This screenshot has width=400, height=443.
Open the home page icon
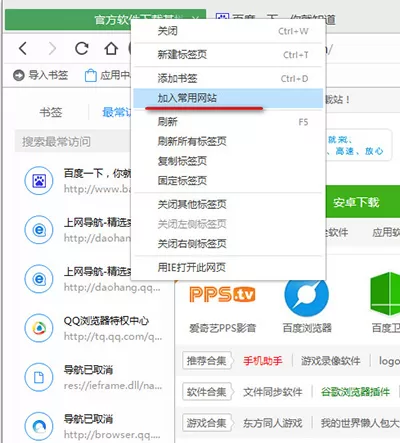(111, 49)
